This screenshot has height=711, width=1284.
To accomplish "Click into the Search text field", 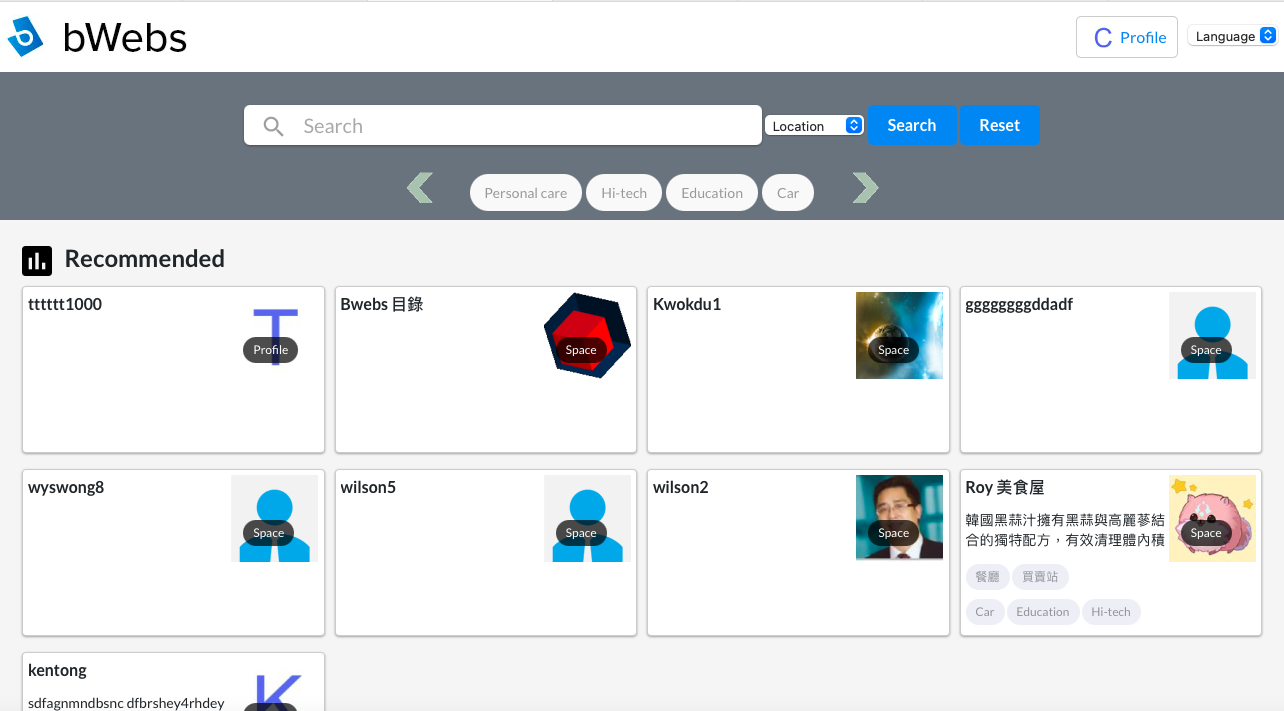I will [520, 126].
